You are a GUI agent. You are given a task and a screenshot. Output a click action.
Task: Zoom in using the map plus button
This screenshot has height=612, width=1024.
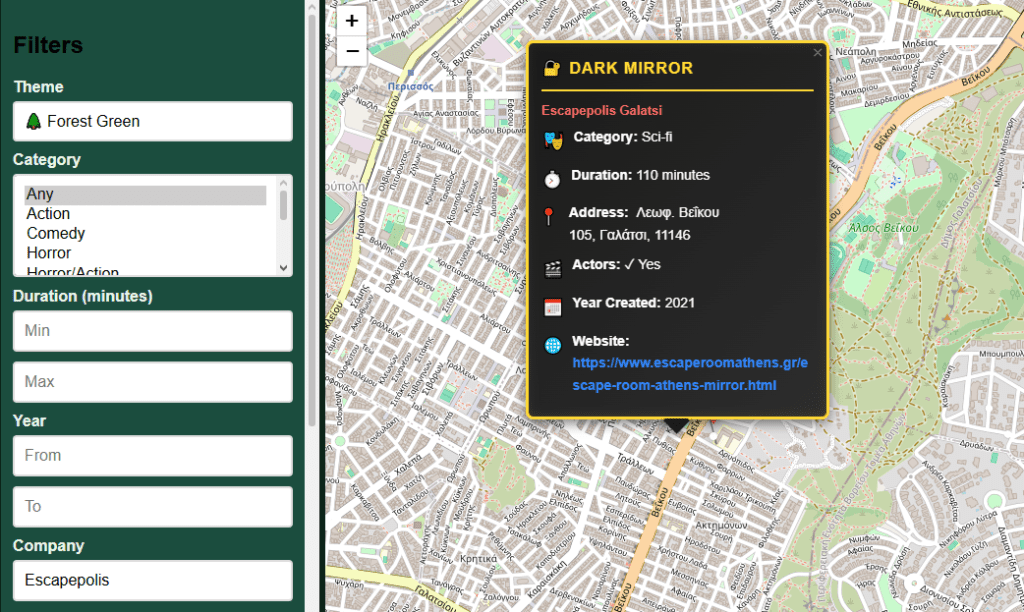(x=351, y=20)
